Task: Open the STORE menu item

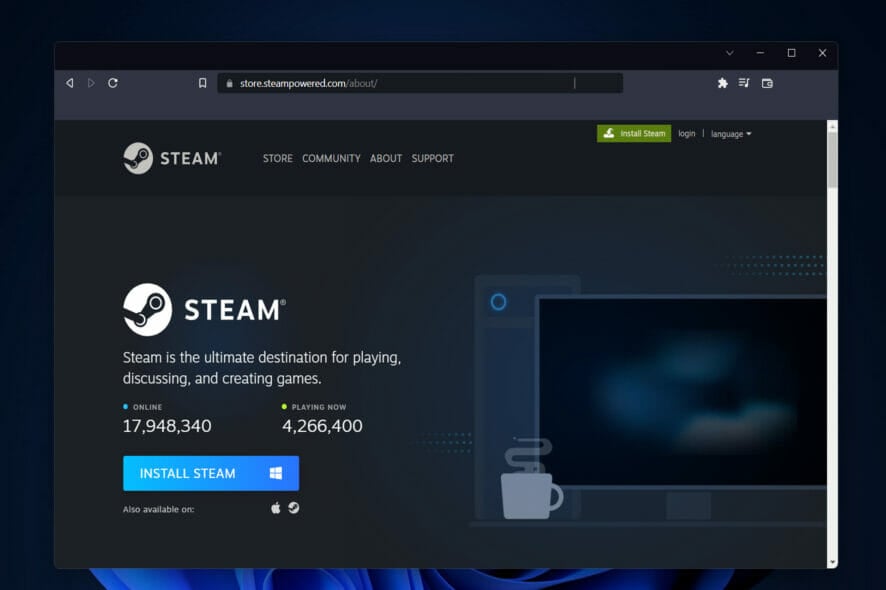Action: coord(277,158)
